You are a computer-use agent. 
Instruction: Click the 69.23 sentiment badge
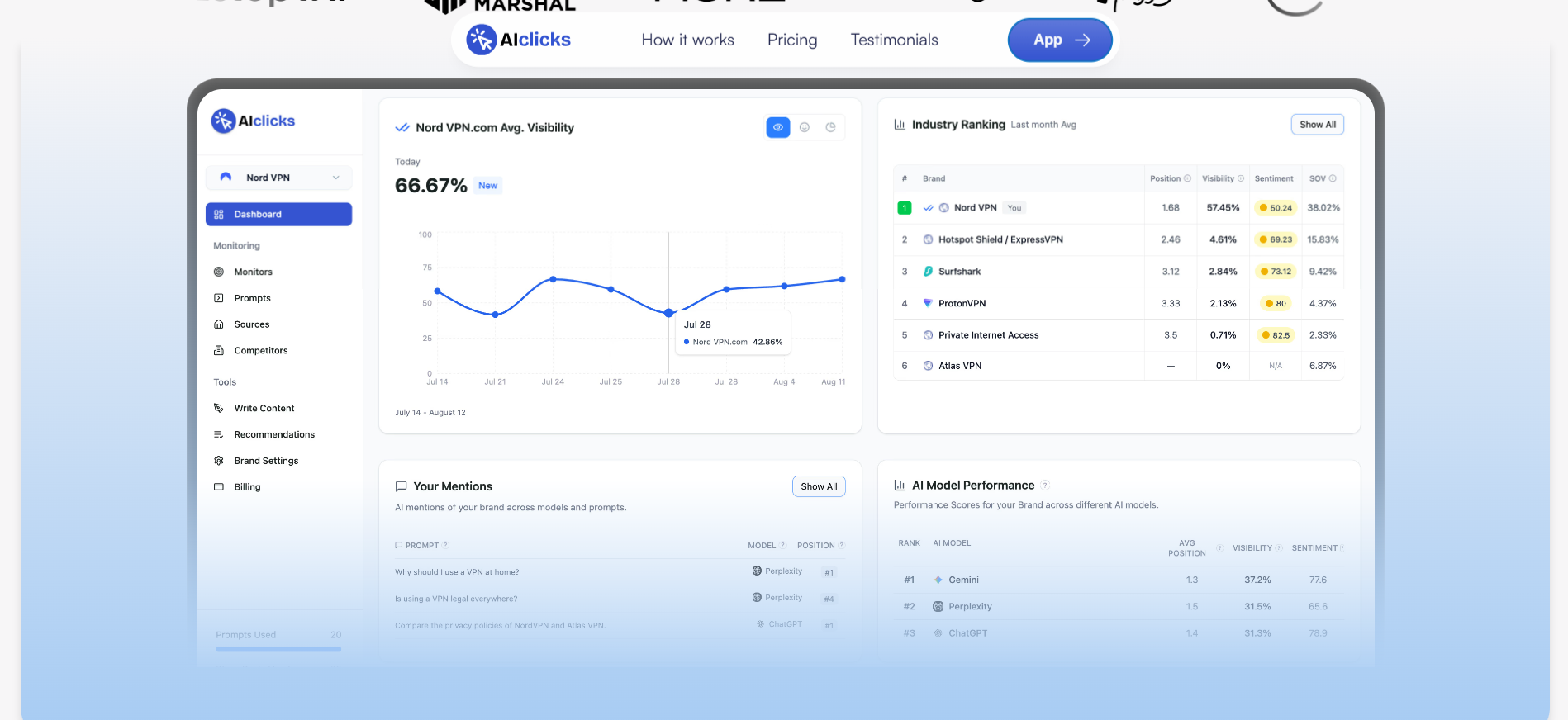coord(1276,239)
